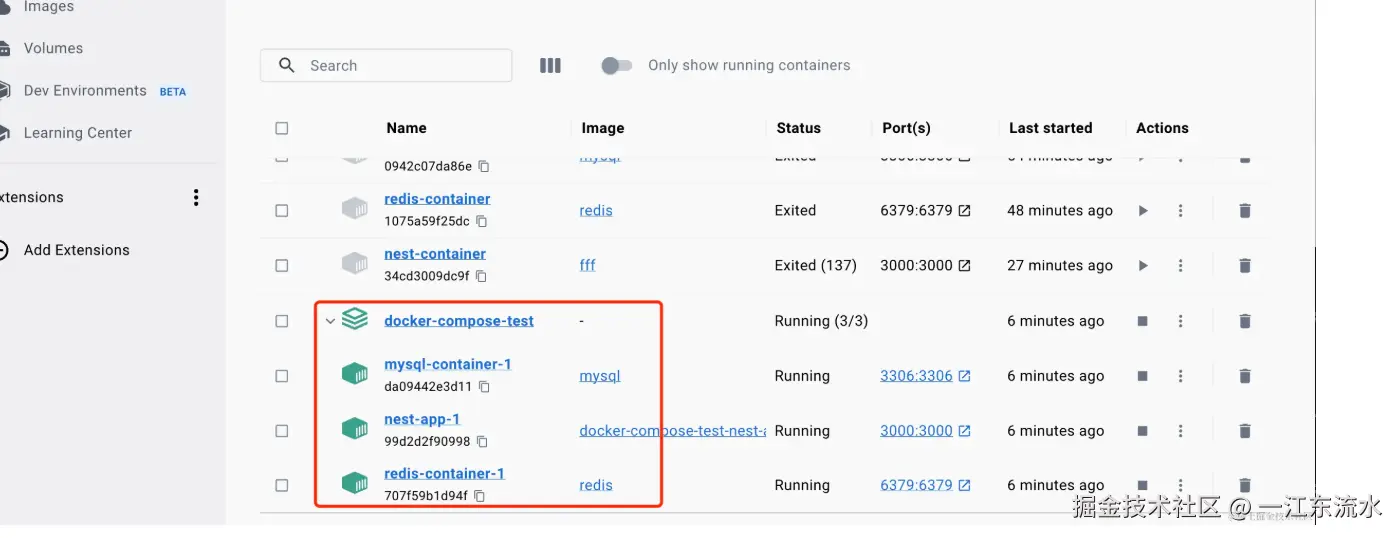Open Extensions three-dot options menu
Screen dimensions: 1400x538
point(196,197)
